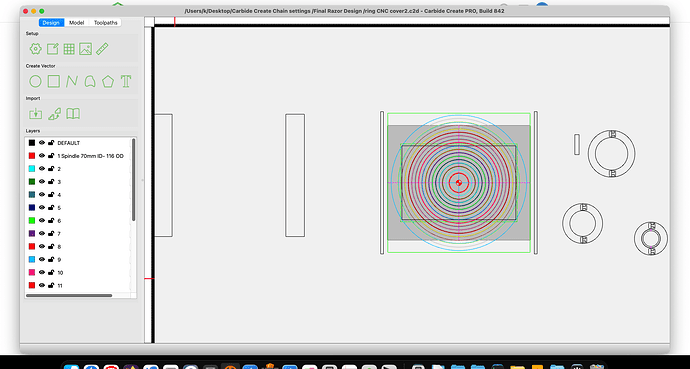Click the bright green swatch of layer 6
The image size is (690, 369).
coord(32,220)
